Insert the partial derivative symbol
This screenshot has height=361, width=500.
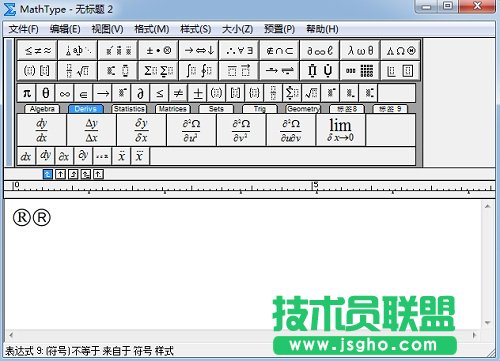pos(140,93)
